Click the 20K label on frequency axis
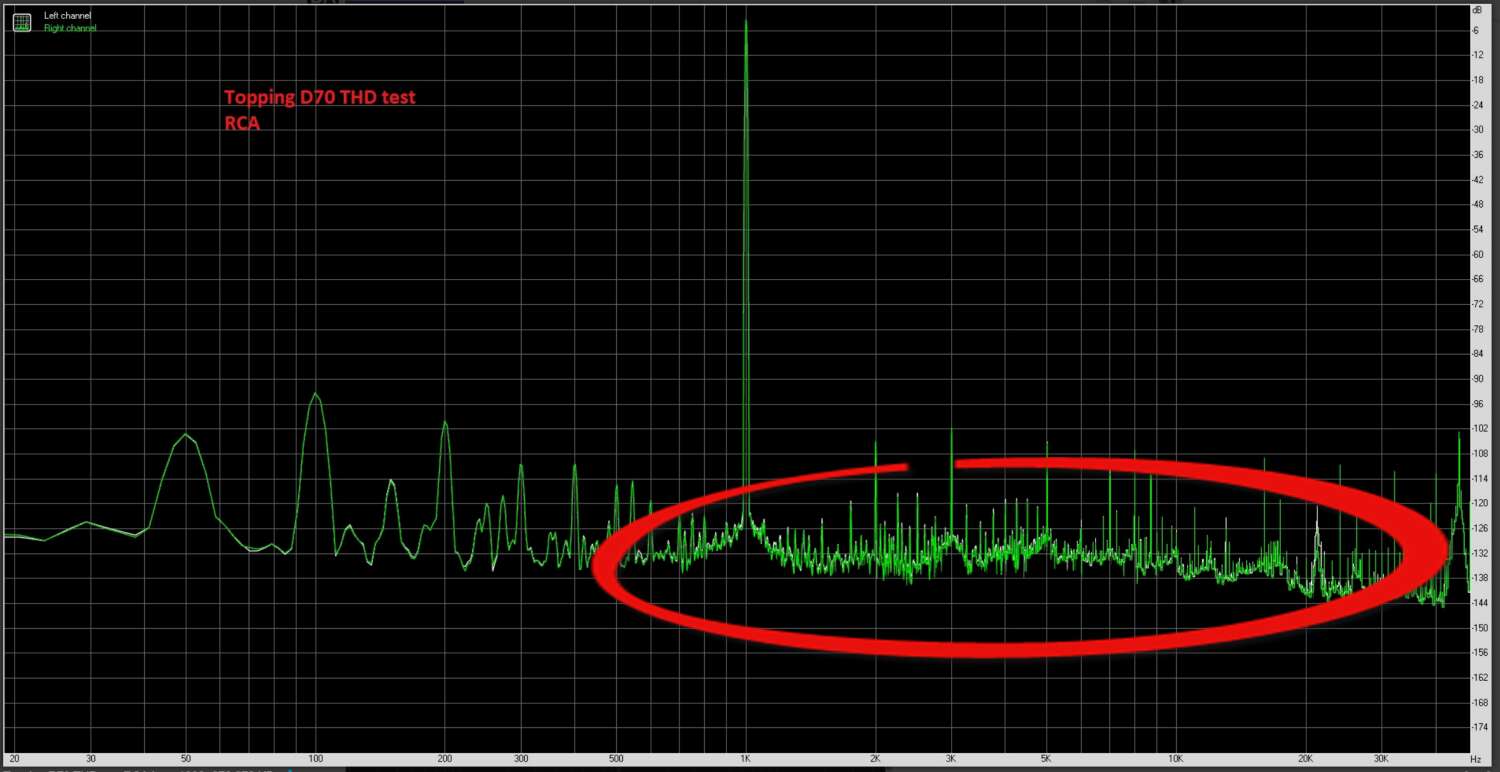 (1306, 758)
